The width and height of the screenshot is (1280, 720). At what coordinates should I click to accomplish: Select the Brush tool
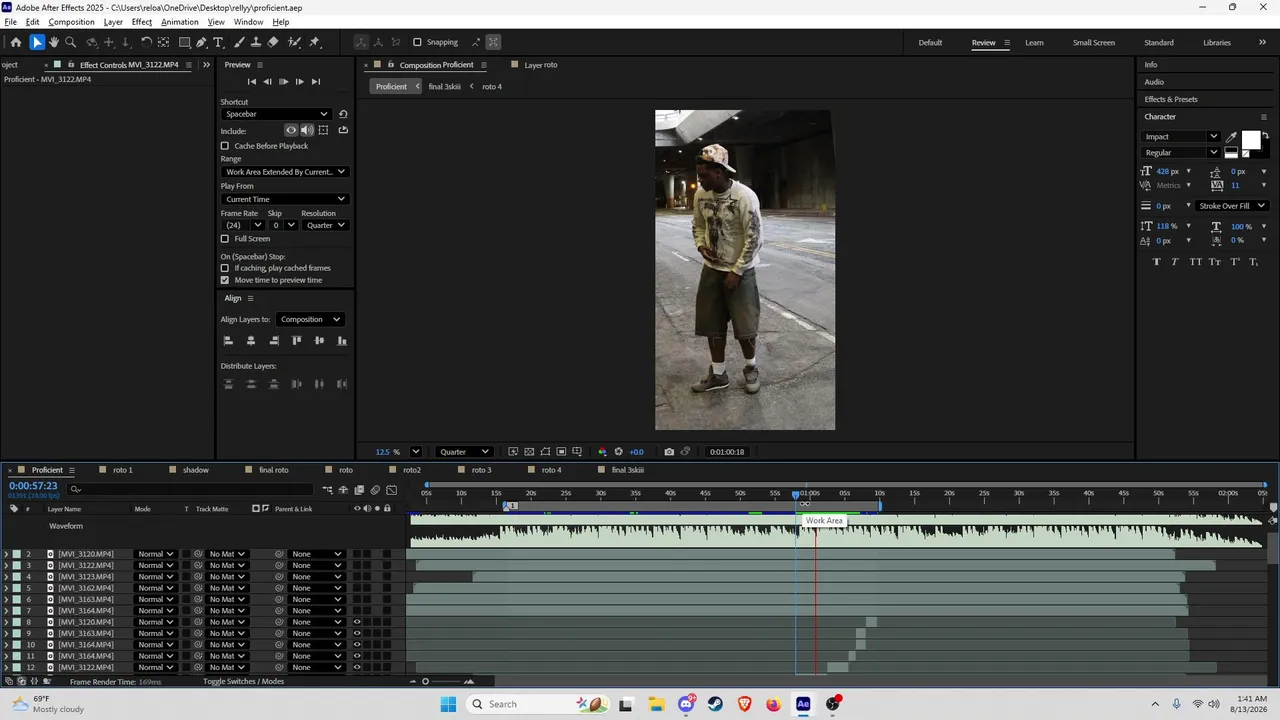tap(240, 42)
